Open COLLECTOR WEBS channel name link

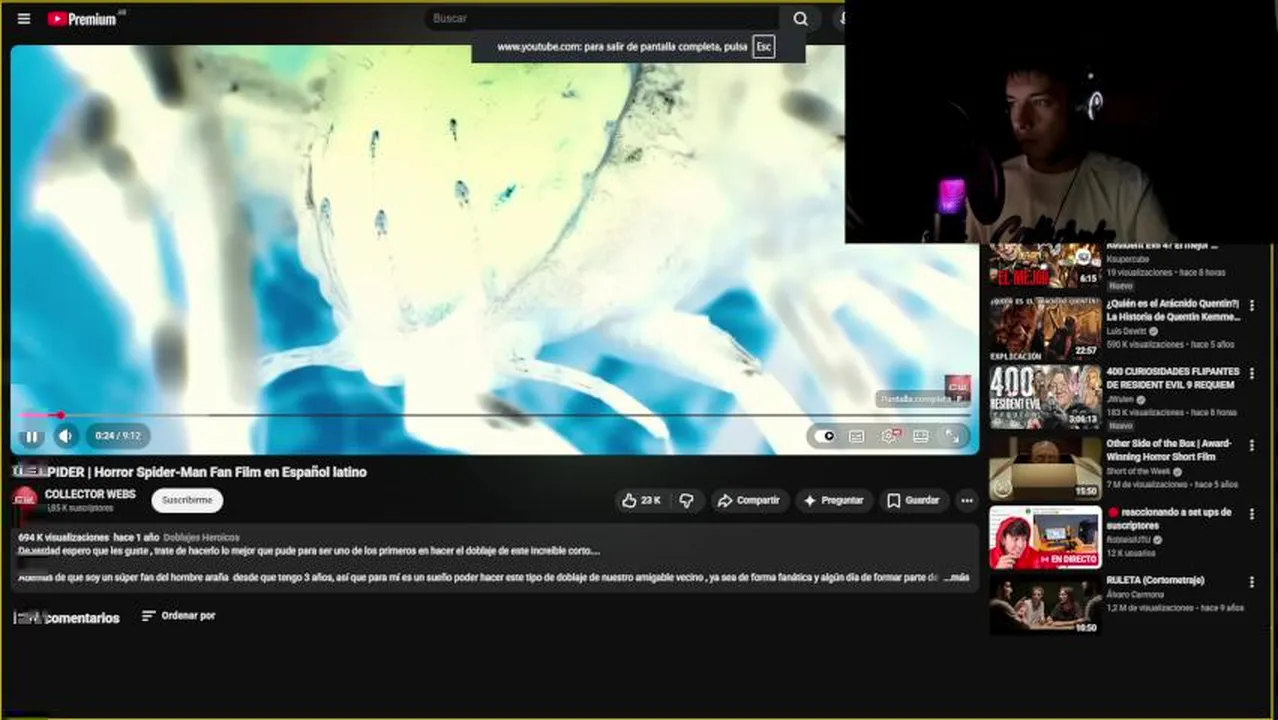pos(90,494)
